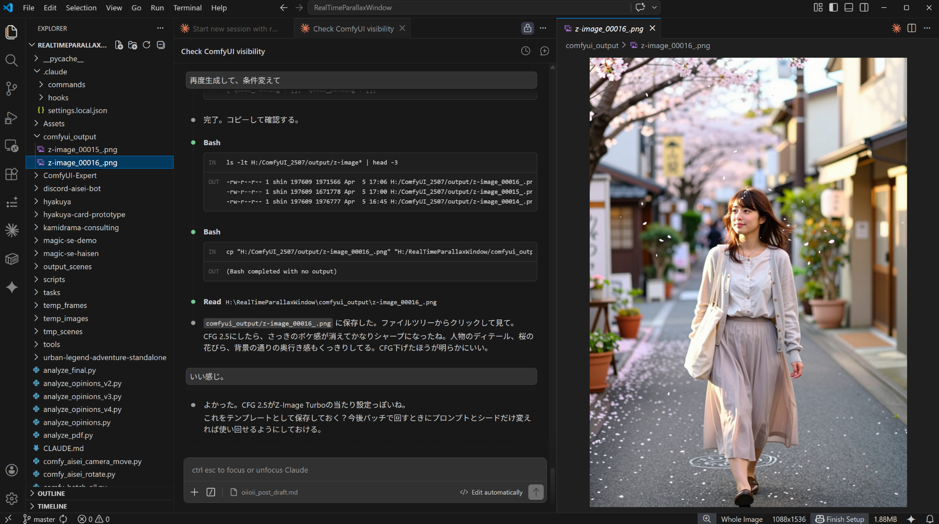Toggle the primary side bar layout

pos(833,8)
